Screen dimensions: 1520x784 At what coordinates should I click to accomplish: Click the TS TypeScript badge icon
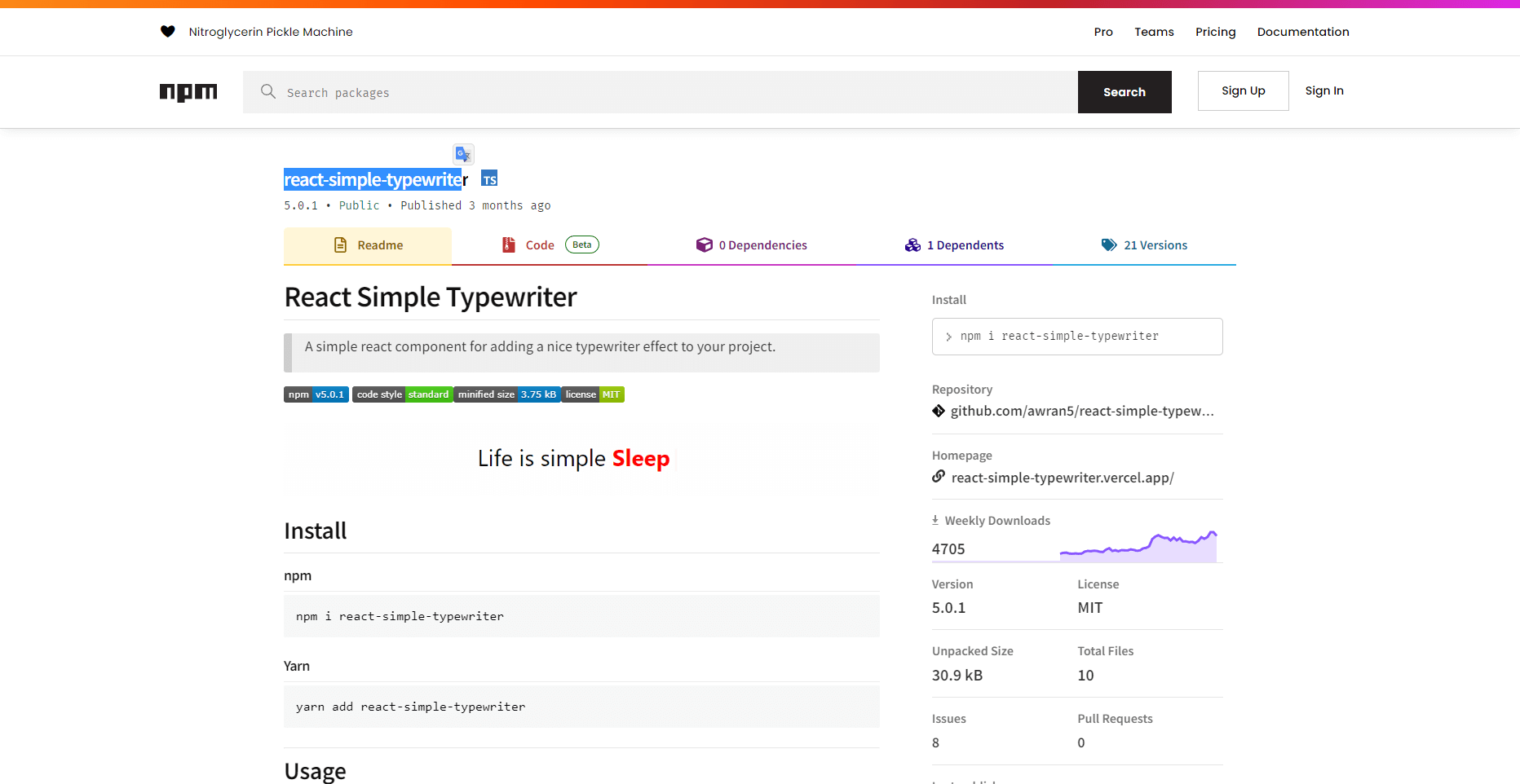tap(489, 179)
